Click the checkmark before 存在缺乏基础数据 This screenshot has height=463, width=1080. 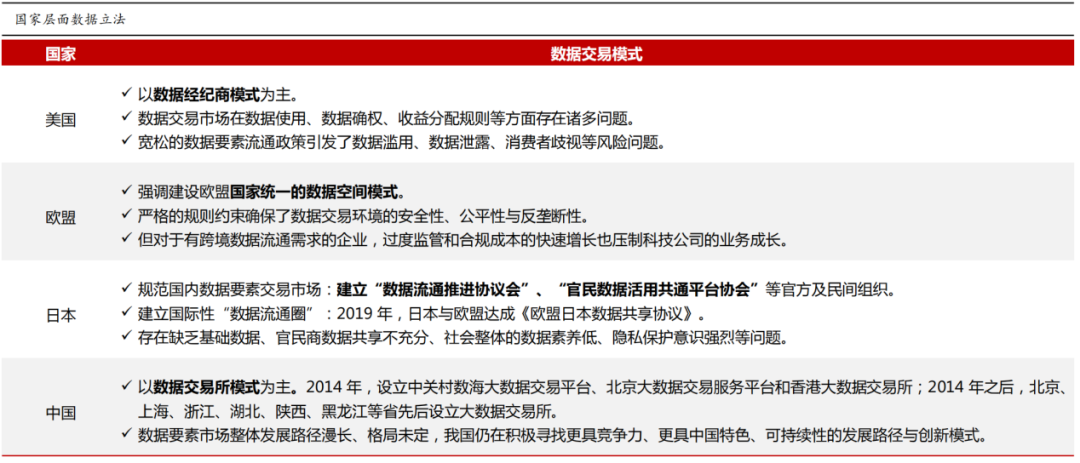[126, 337]
